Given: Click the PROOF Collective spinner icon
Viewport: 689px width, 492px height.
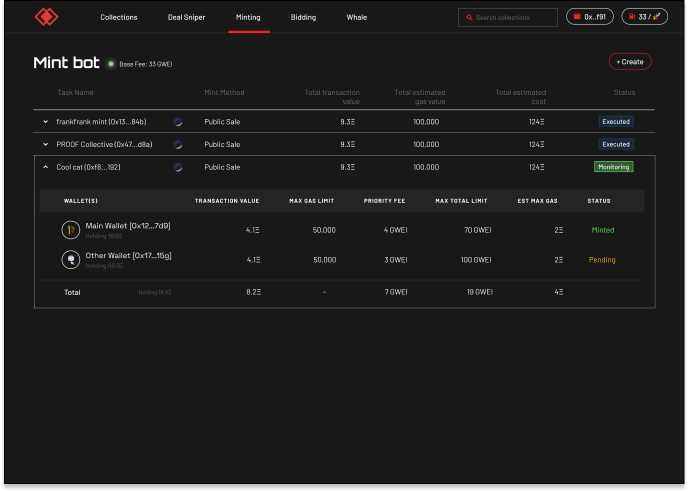Looking at the screenshot, I should (x=177, y=144).
